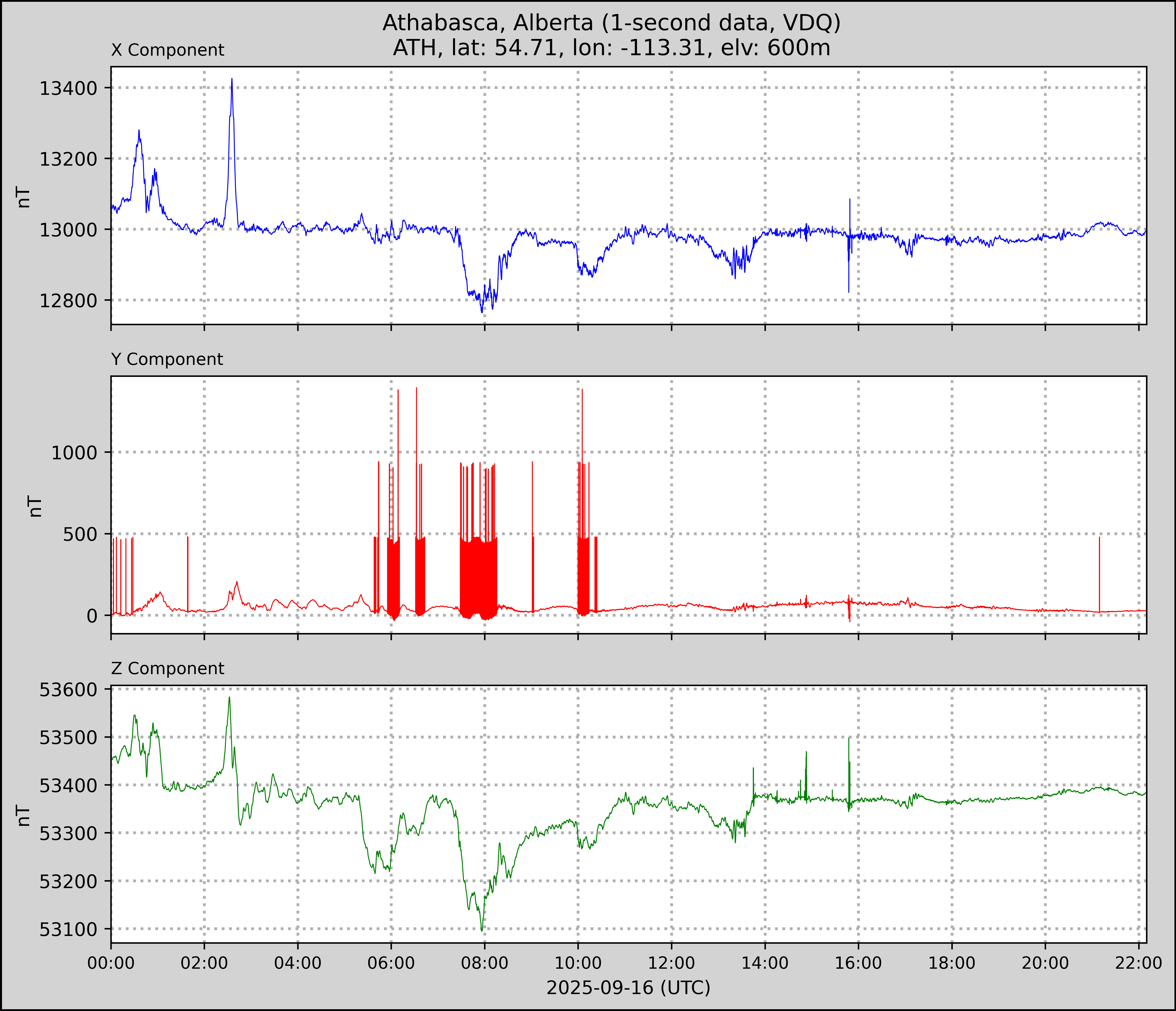This screenshot has width=1176, height=1011.
Task: Click the '2025-09-16 (UTC)' axis label
Action: (628, 988)
